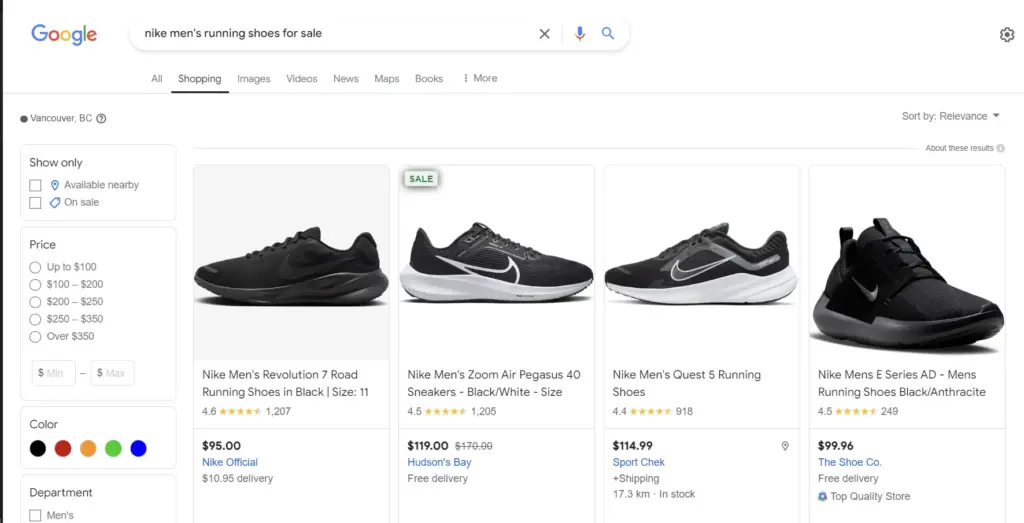Check the Available nearby checkbox
This screenshot has width=1024, height=523.
[35, 185]
